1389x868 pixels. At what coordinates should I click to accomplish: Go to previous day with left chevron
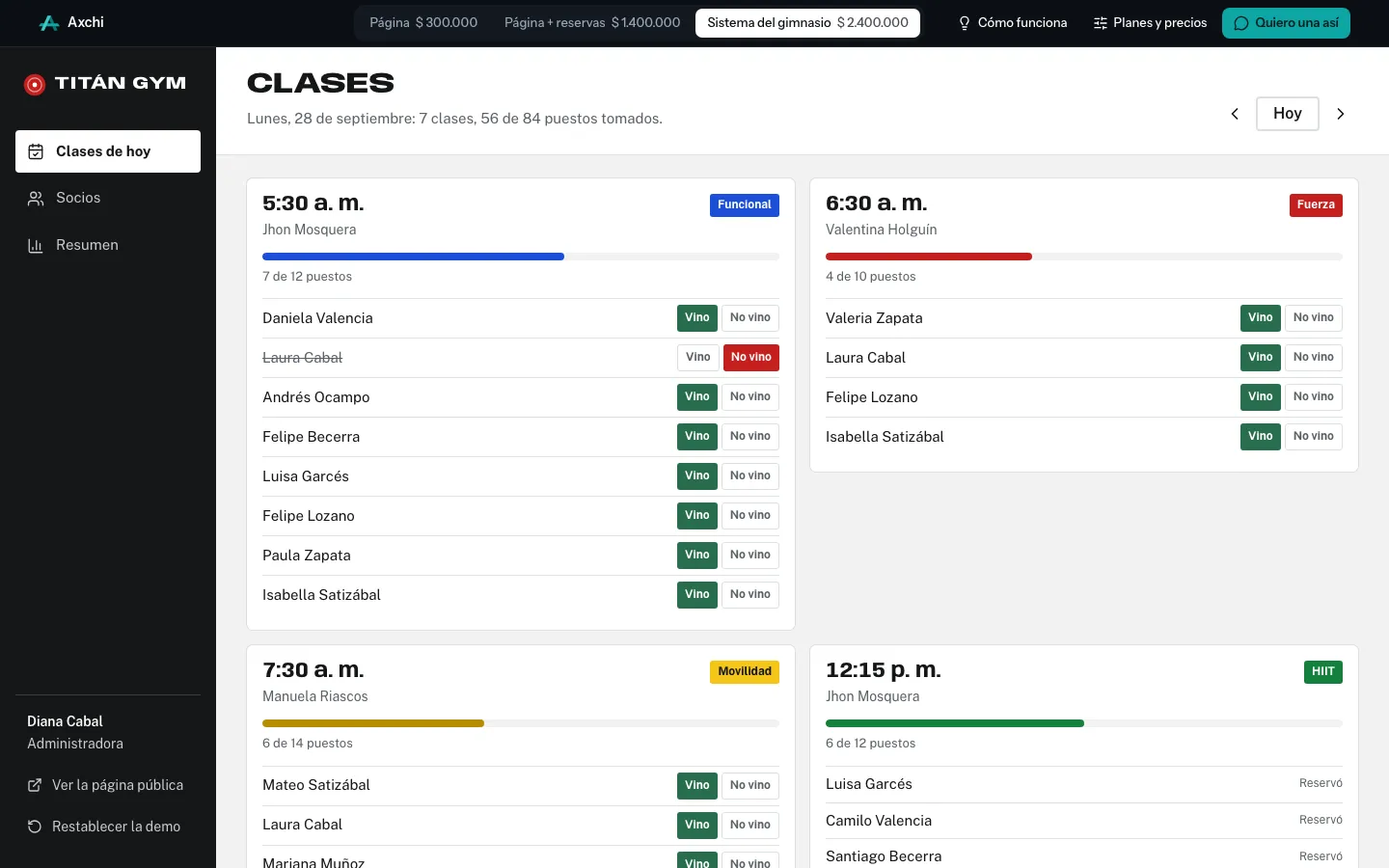coord(1235,114)
